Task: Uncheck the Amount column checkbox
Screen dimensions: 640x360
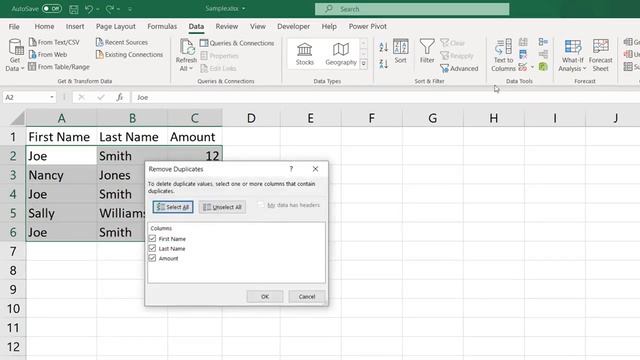Action: click(152, 258)
